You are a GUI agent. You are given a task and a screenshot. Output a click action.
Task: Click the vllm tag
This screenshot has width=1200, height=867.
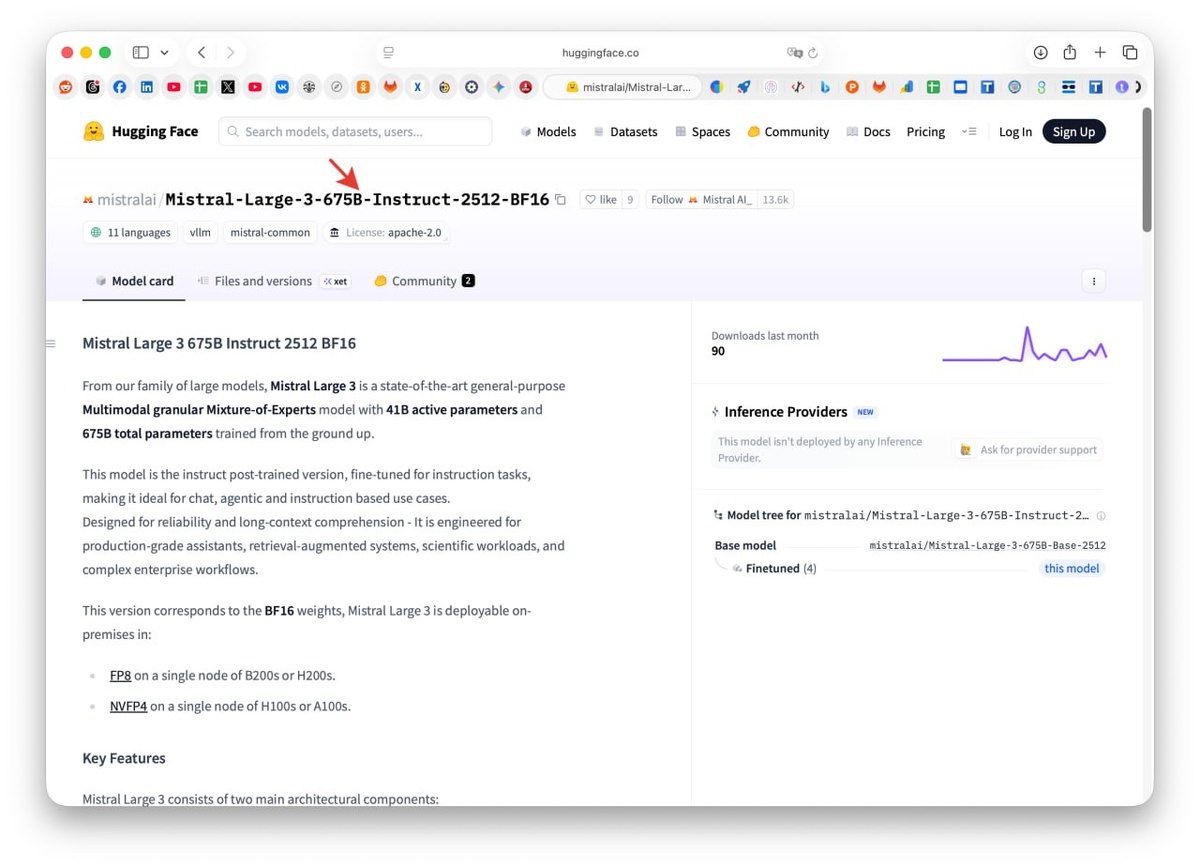click(200, 232)
